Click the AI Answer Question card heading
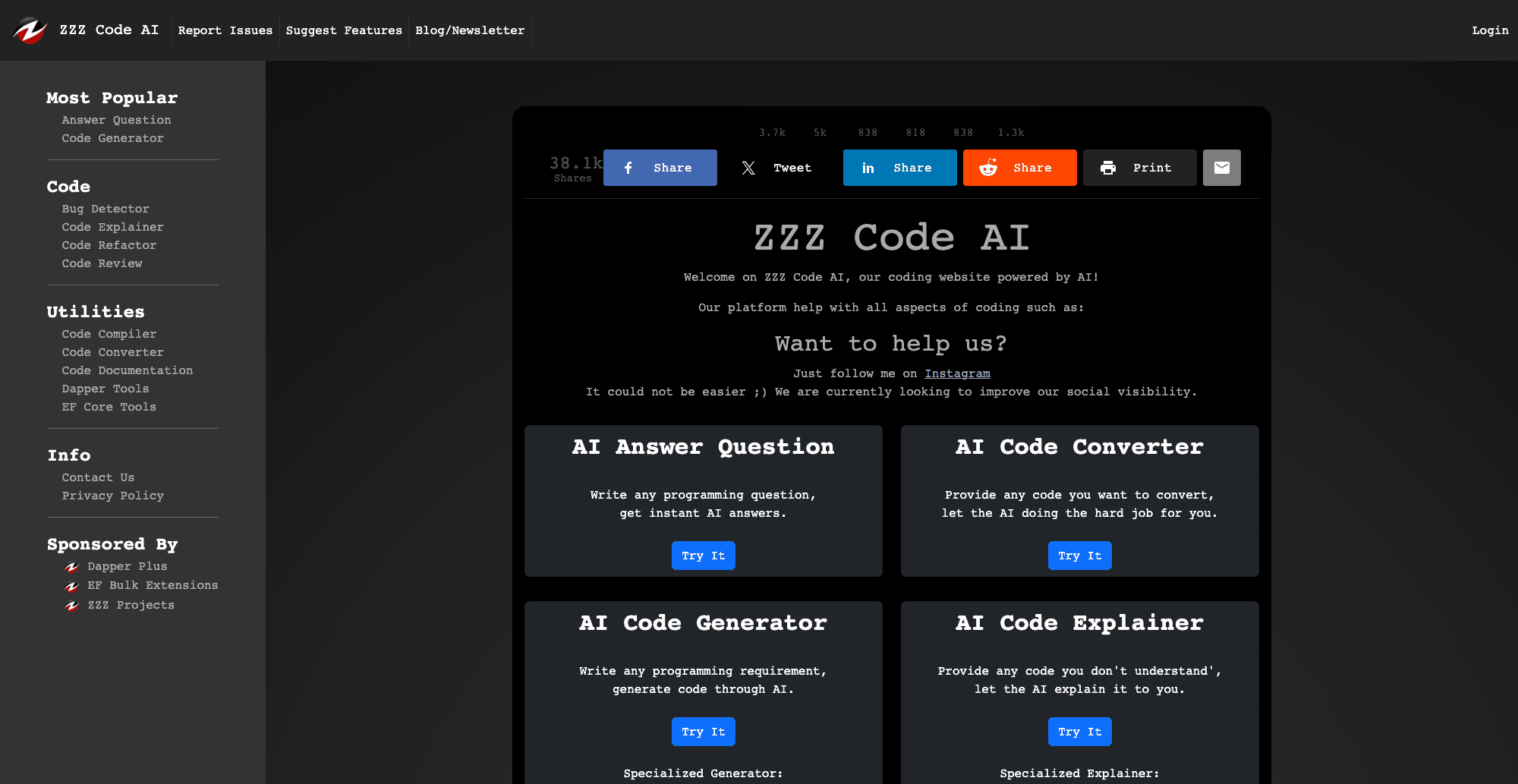Viewport: 1518px width, 784px height. [704, 447]
